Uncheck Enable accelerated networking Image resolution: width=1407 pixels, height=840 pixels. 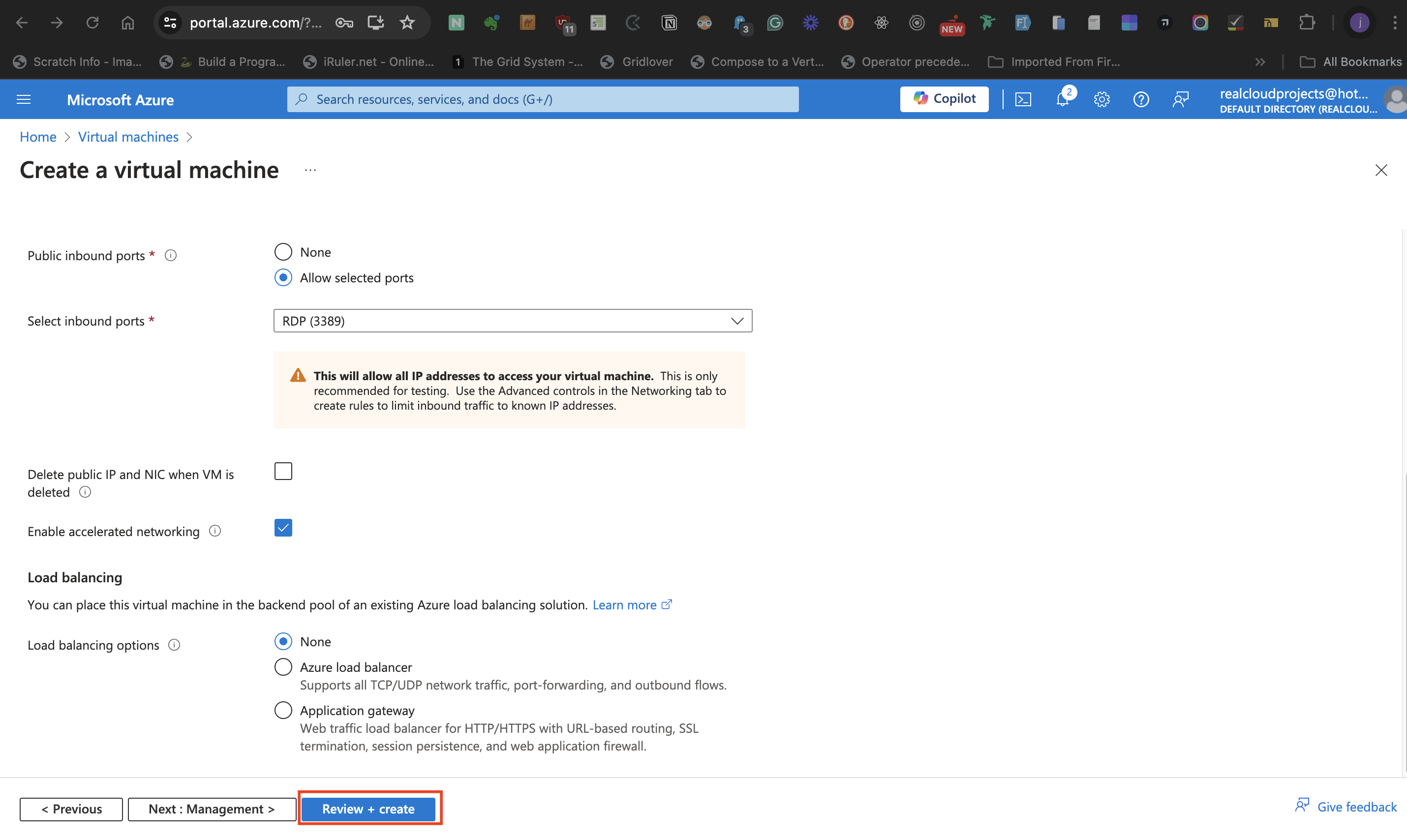[283, 528]
